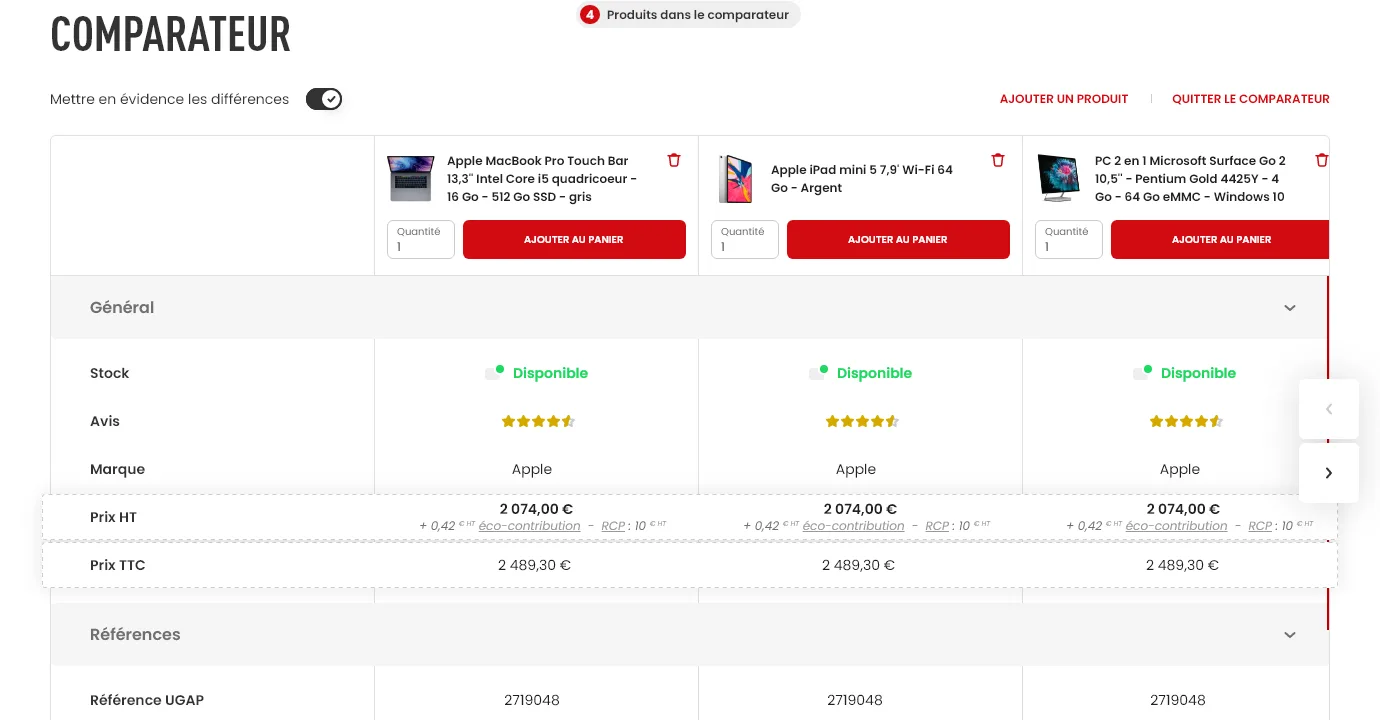Viewport: 1380px width, 720px height.
Task: Select the Prix TTC row label
Action: pos(117,565)
